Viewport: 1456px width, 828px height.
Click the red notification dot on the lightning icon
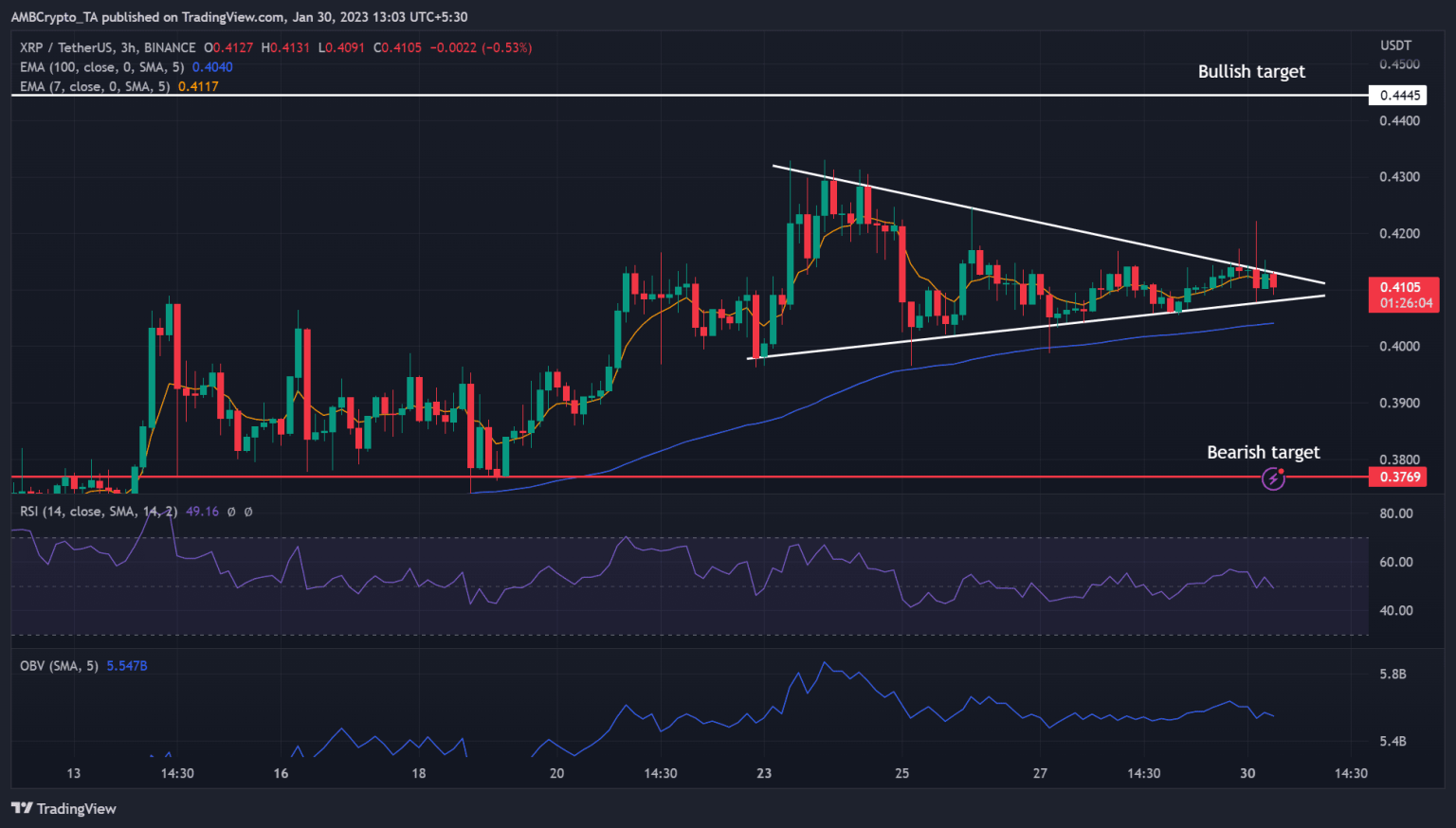coord(1283,469)
